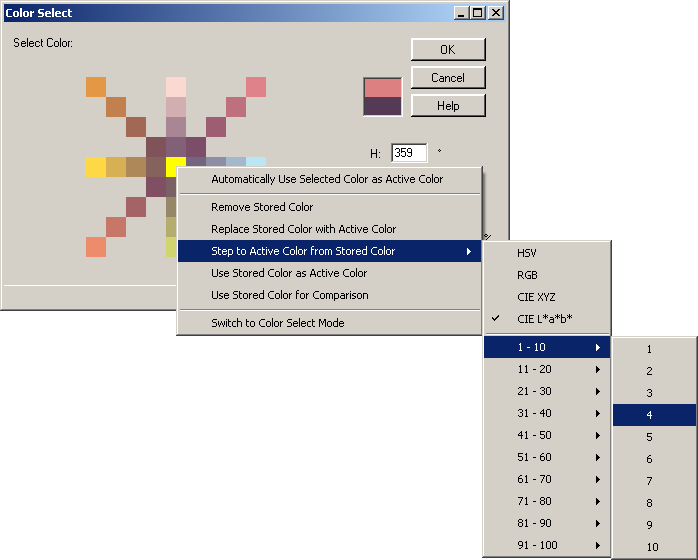This screenshot has height=560, width=698.
Task: Expand the 11 - 20 steps submenu
Action: coord(547,369)
